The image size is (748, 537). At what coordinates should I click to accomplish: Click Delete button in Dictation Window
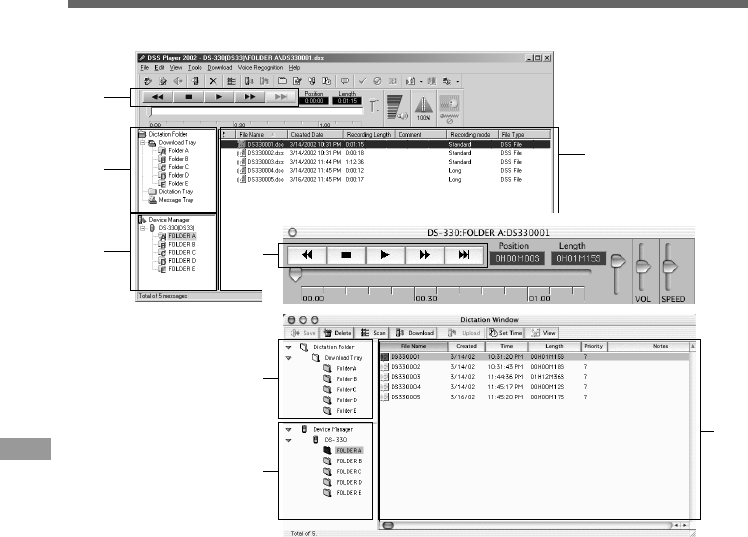point(337,333)
